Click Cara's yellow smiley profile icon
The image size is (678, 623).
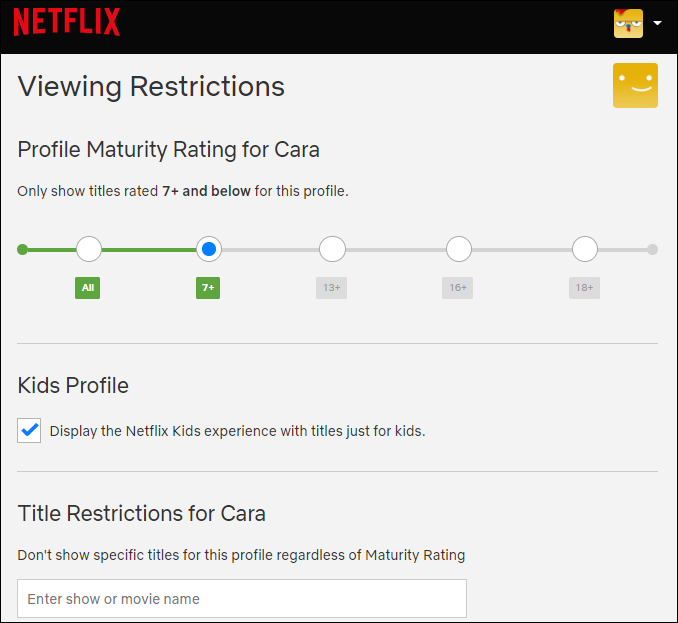[635, 85]
